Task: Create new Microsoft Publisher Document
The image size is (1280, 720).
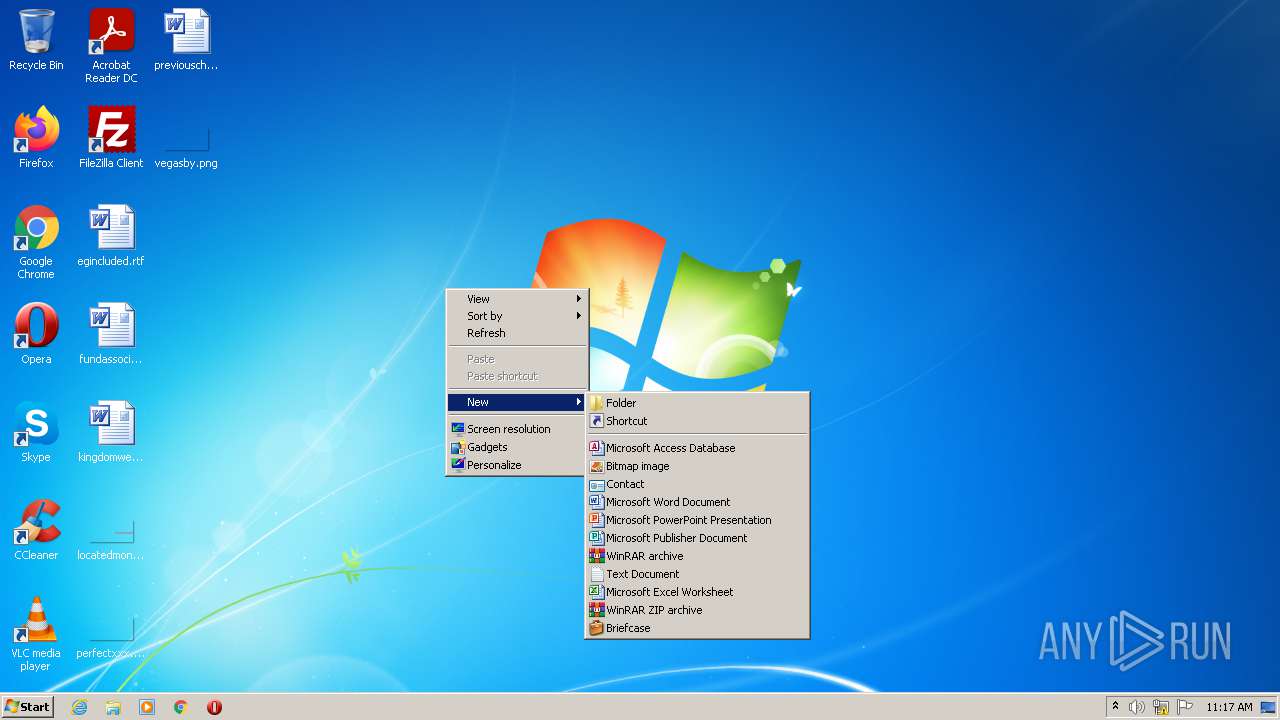Action: 697,538
